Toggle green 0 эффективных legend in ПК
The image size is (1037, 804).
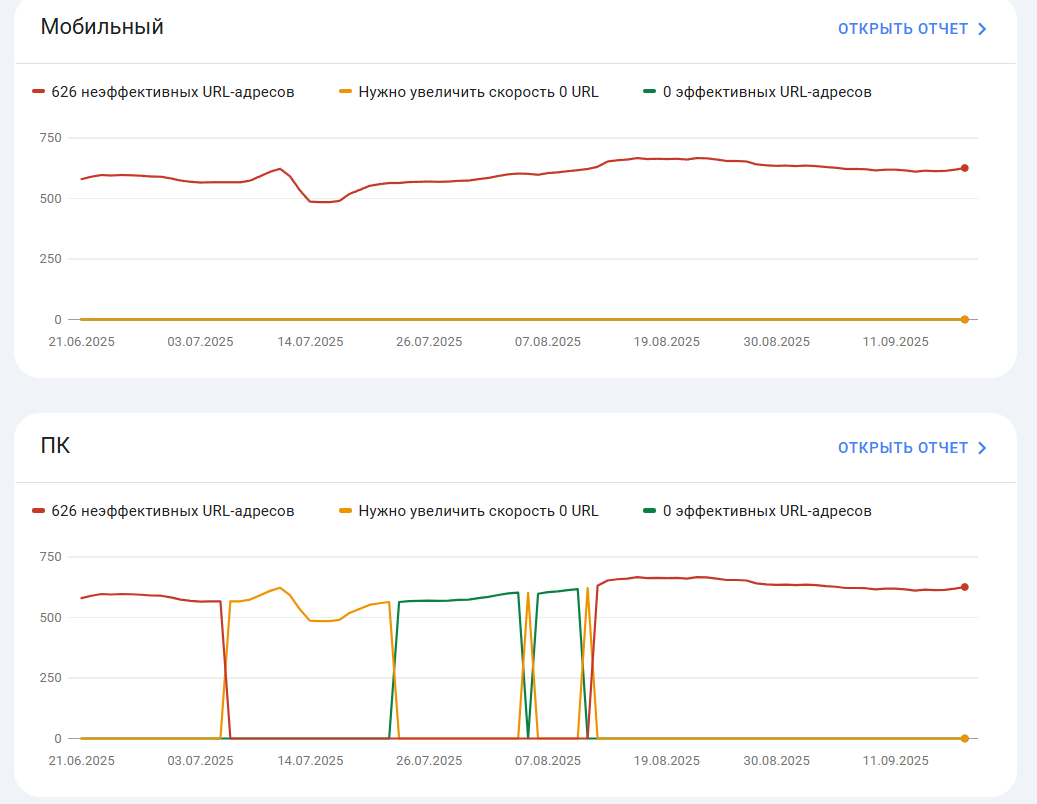pos(758,511)
